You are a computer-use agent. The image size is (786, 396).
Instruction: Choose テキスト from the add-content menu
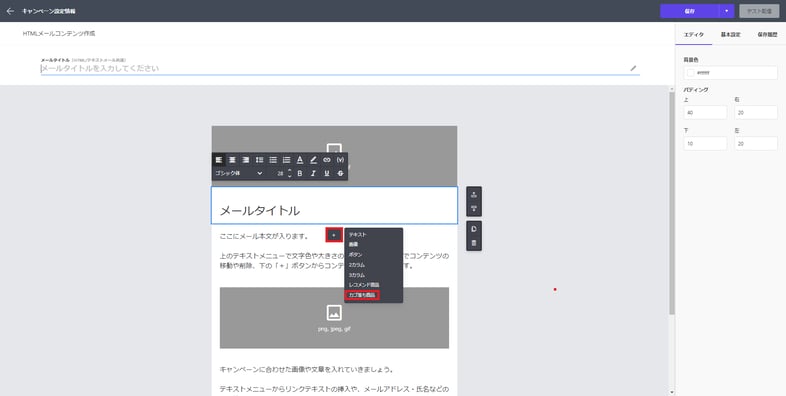(x=357, y=235)
